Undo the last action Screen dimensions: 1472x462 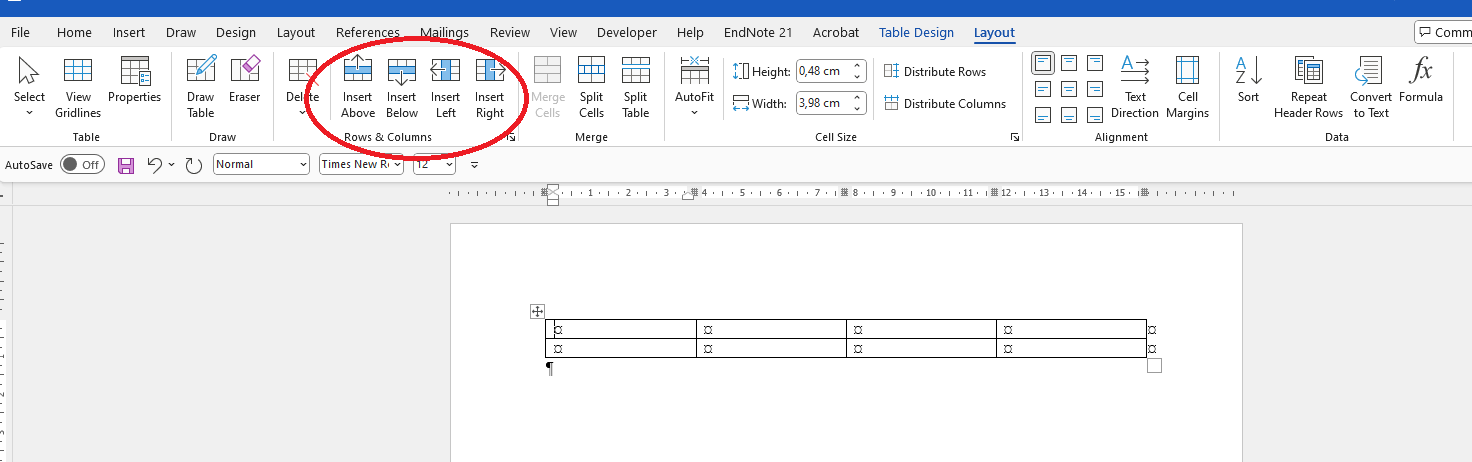(x=154, y=165)
